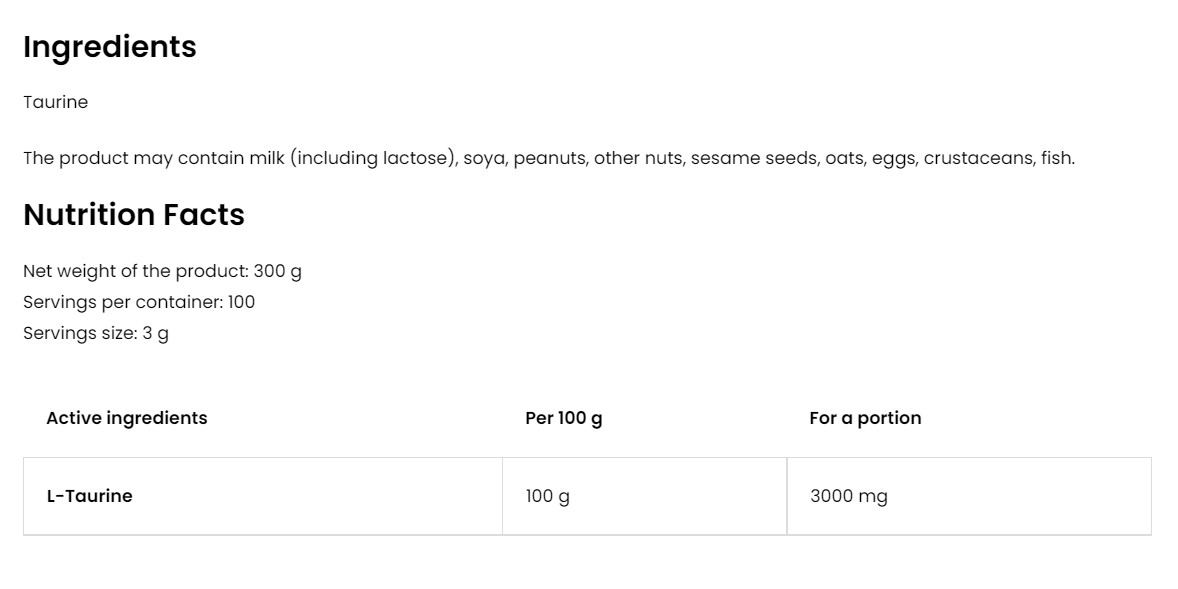Click the word "soya" in allergen notice
The width and height of the screenshot is (1178, 589).
tap(483, 158)
